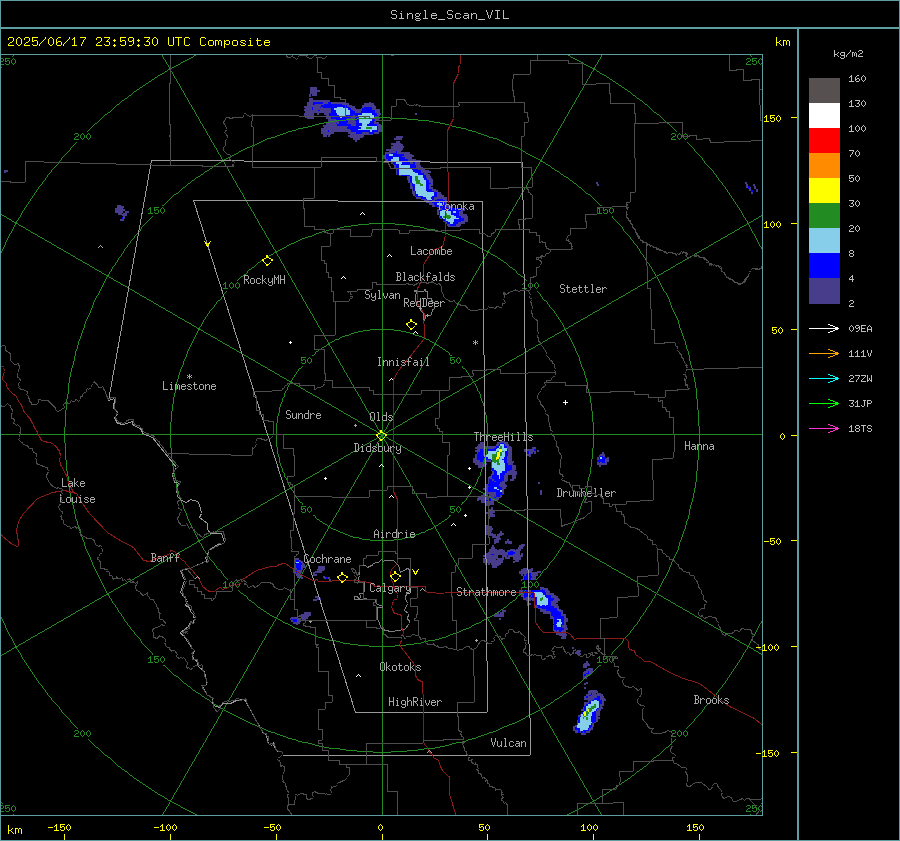This screenshot has height=841, width=900.
Task: Click the Banff label on map
Action: (165, 558)
